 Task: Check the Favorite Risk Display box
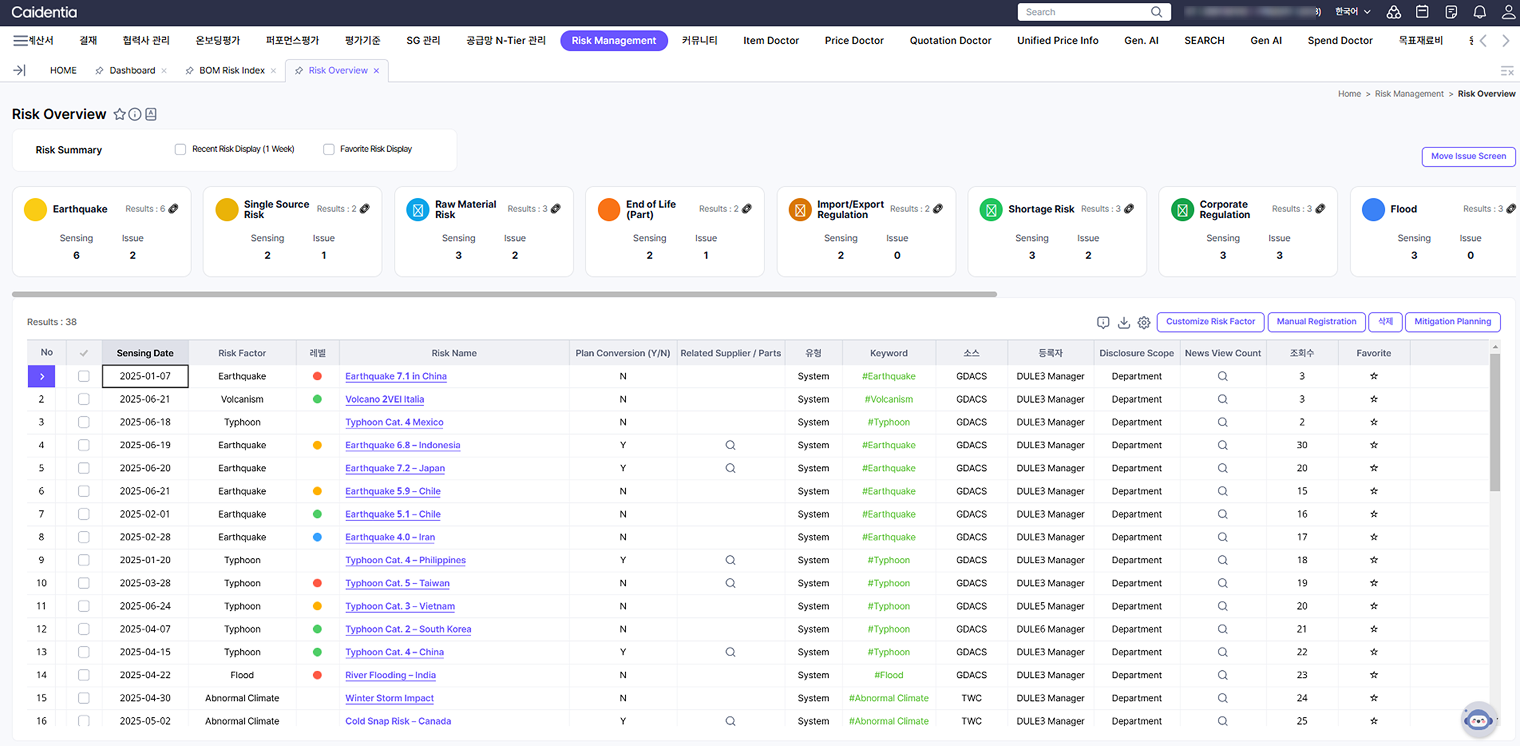tap(329, 149)
